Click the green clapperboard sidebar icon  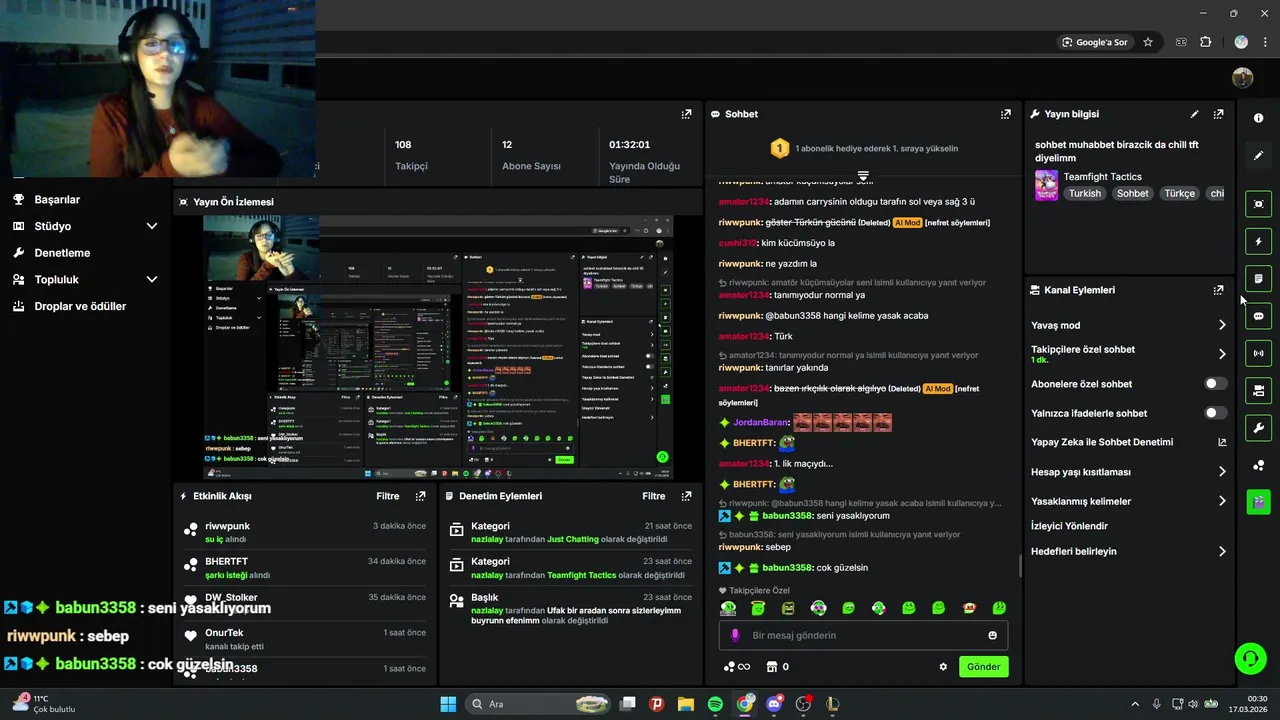click(1258, 502)
